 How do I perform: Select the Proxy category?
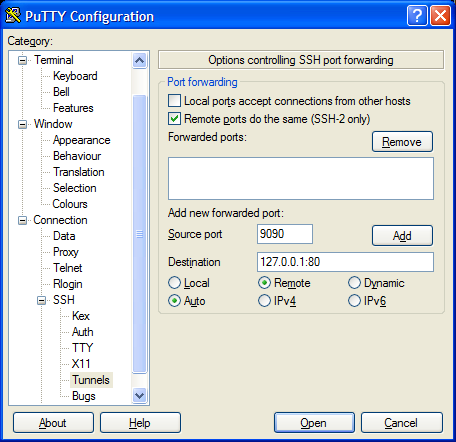coord(66,252)
